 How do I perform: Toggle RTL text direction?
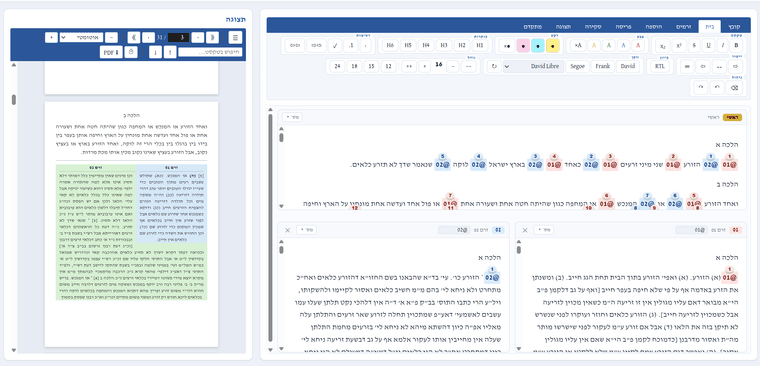coord(660,66)
